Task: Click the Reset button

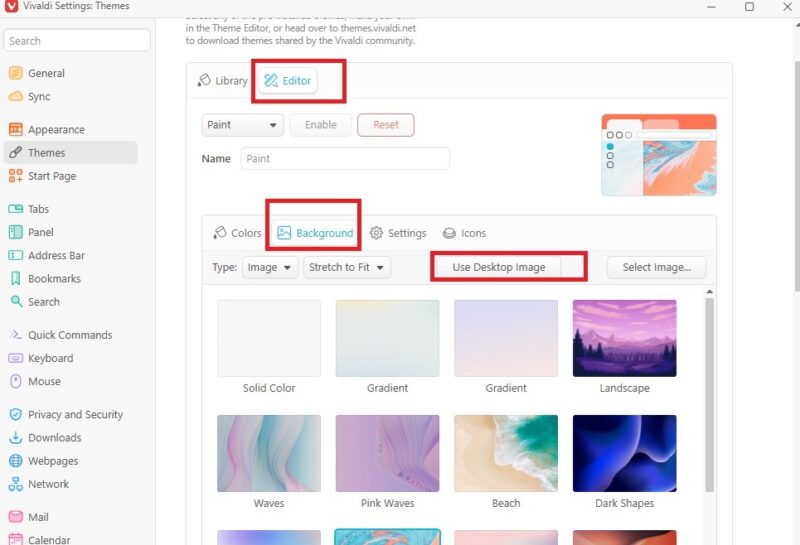Action: click(386, 125)
